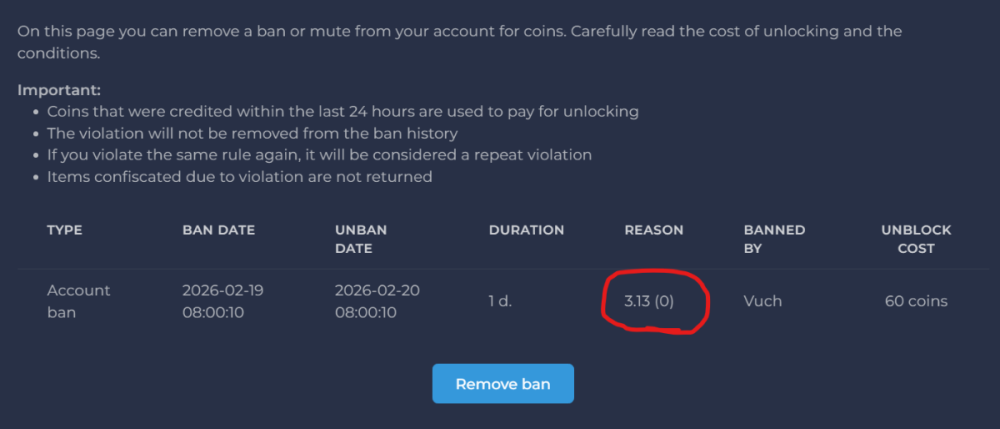This screenshot has height=429, width=1000.
Task: Select the UNBAN DATE column header
Action: pos(361,239)
